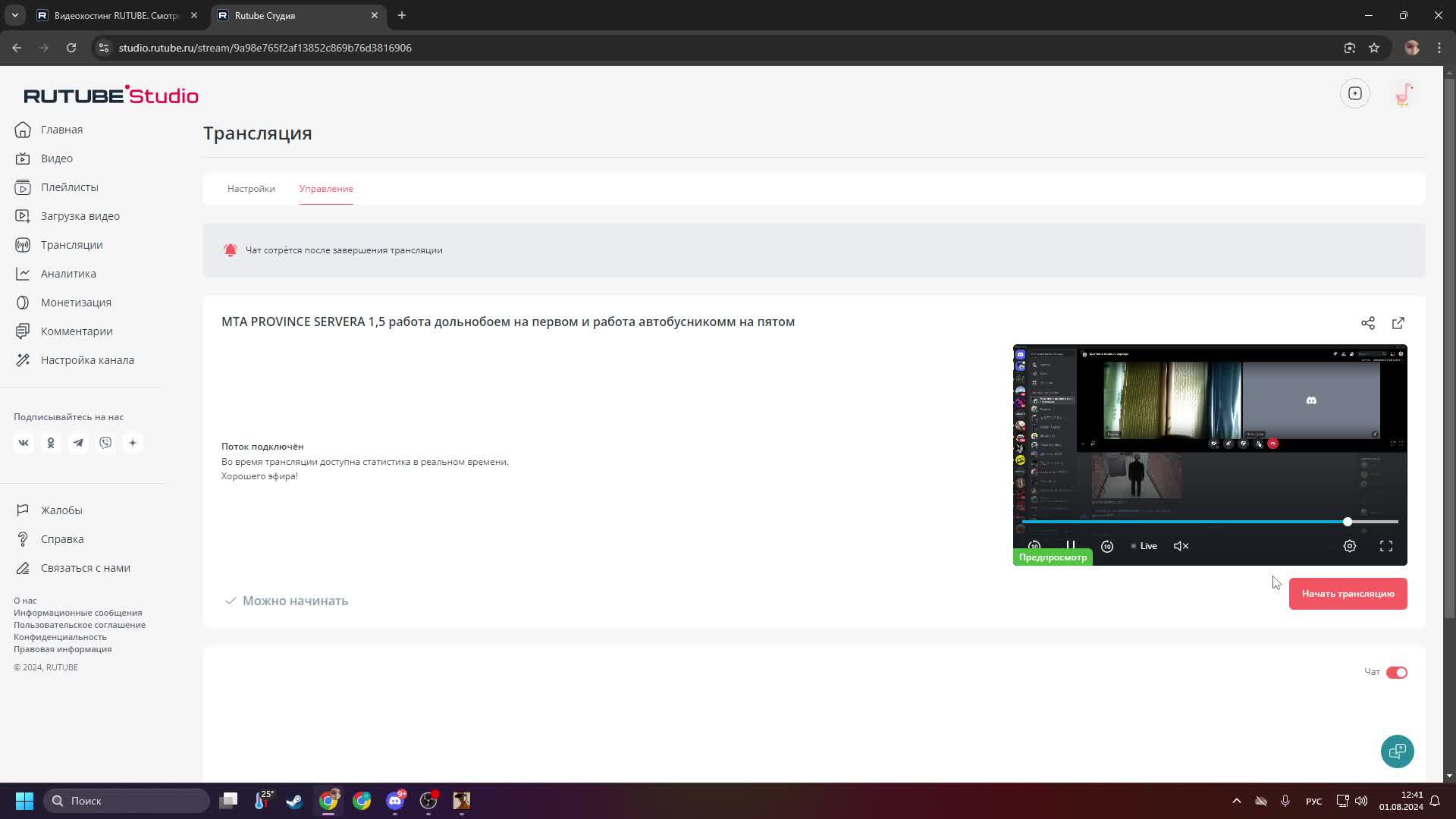Disable the Чат toggle switch

(1396, 673)
